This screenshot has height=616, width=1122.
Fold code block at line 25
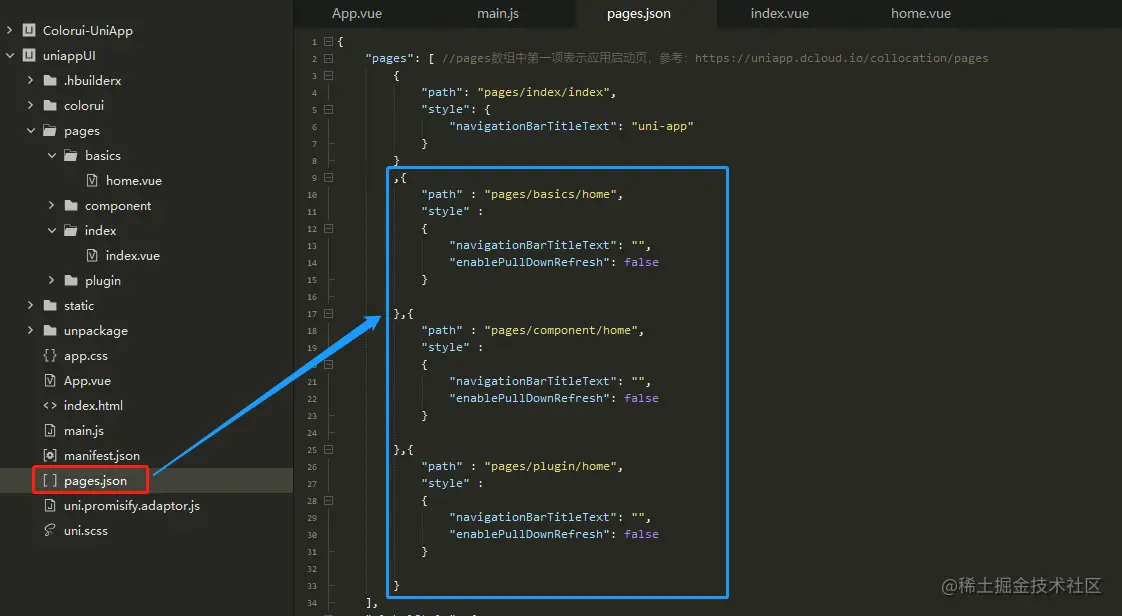pyautogui.click(x=328, y=449)
